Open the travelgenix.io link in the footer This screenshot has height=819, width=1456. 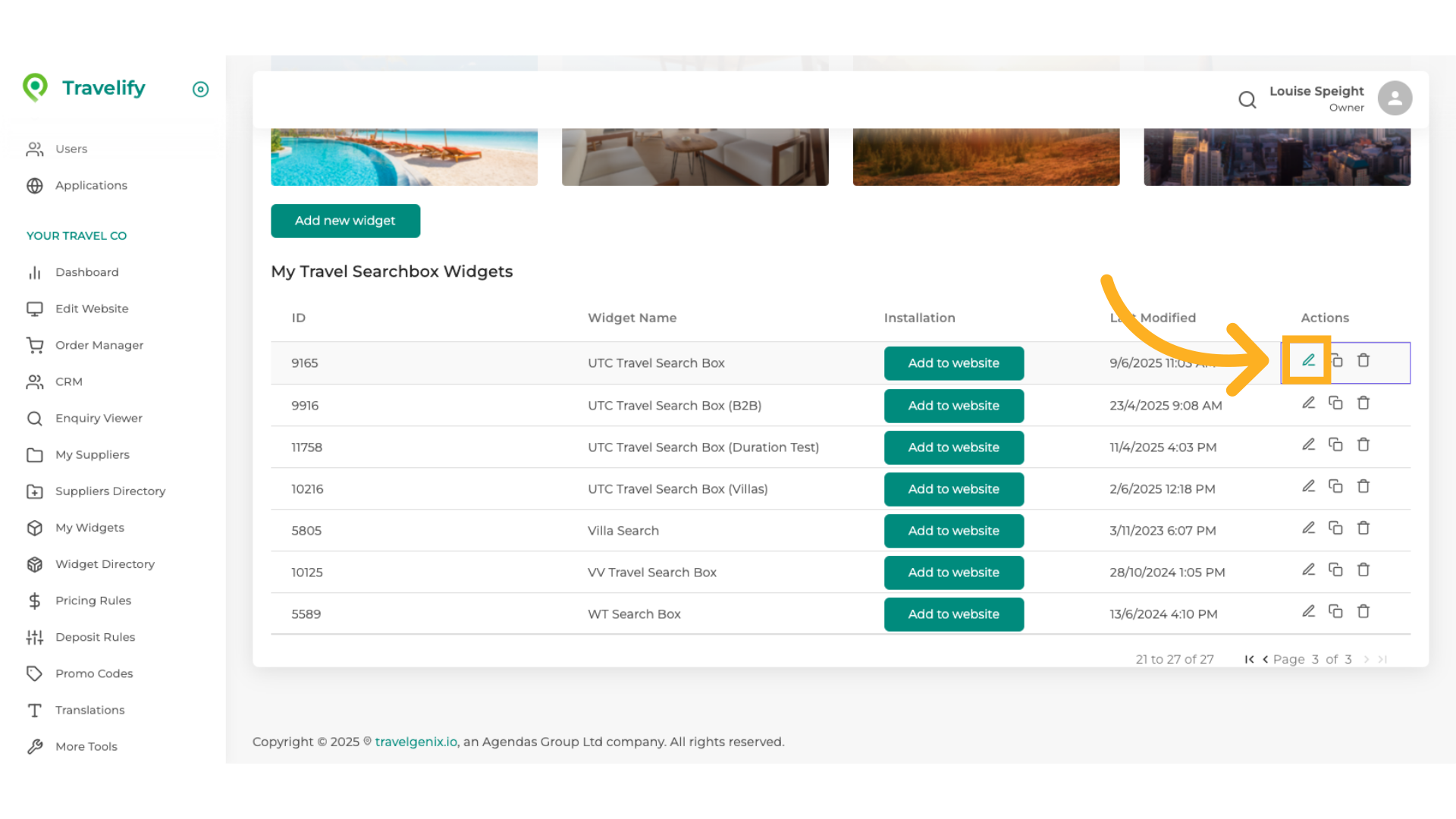click(415, 742)
